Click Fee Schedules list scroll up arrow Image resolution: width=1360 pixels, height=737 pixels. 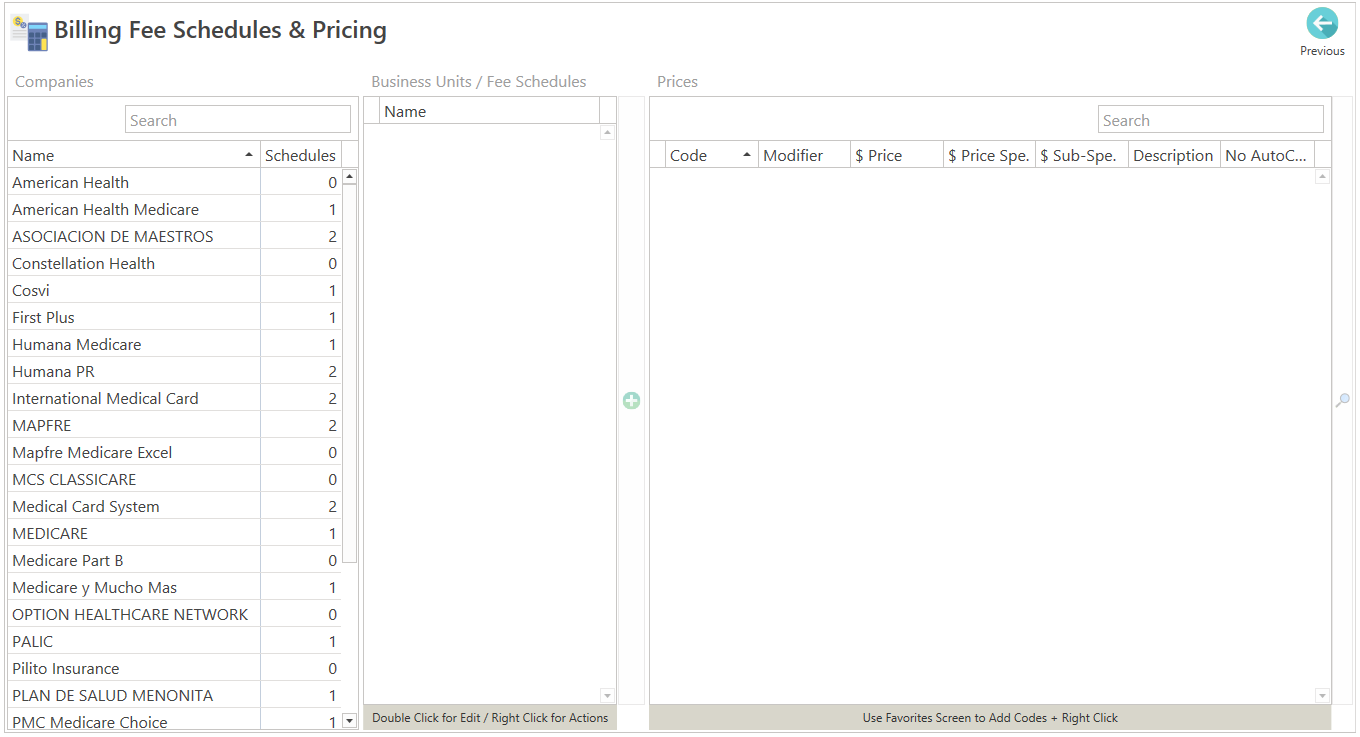[x=607, y=132]
